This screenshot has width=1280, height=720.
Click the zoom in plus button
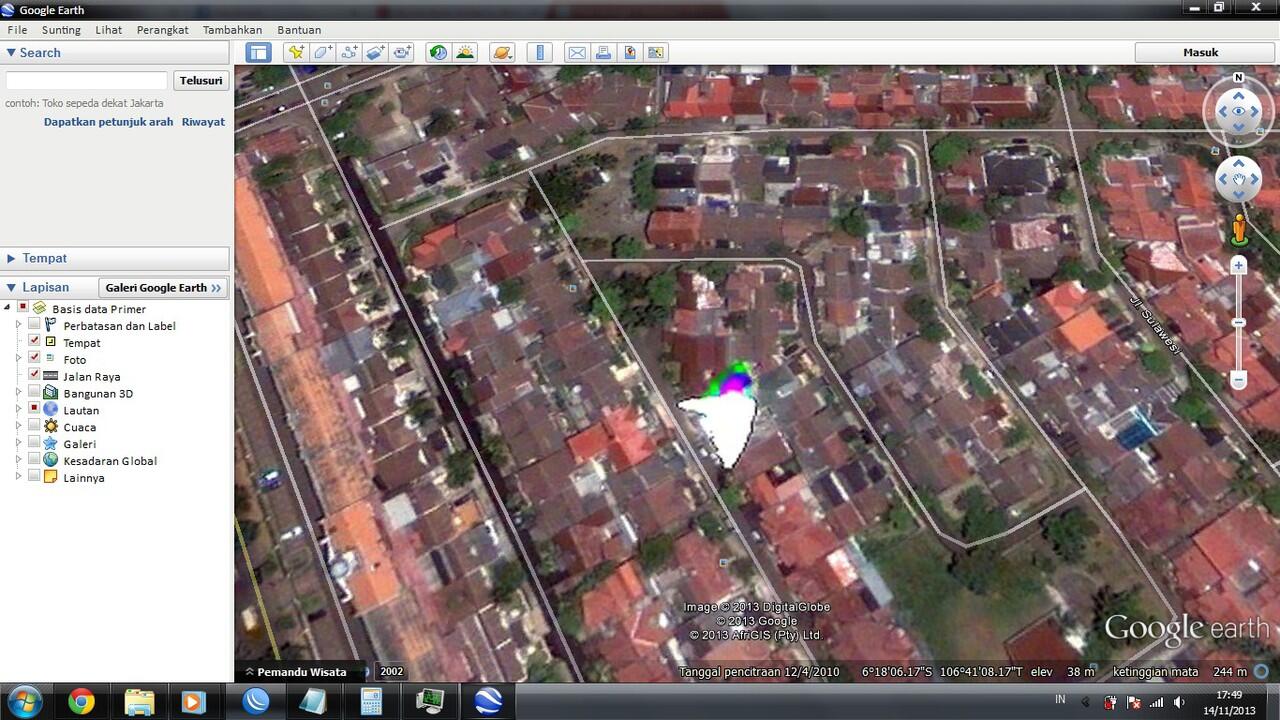click(1239, 265)
